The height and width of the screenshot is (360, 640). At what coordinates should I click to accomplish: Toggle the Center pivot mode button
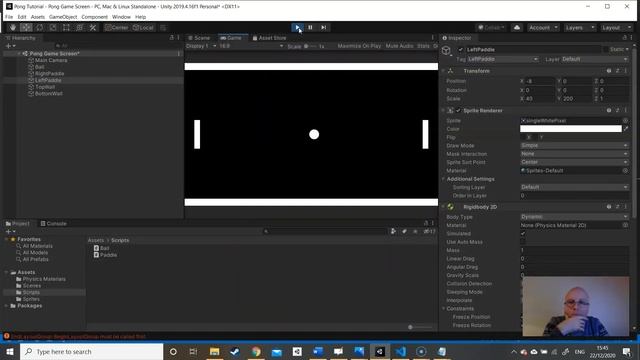coord(117,27)
